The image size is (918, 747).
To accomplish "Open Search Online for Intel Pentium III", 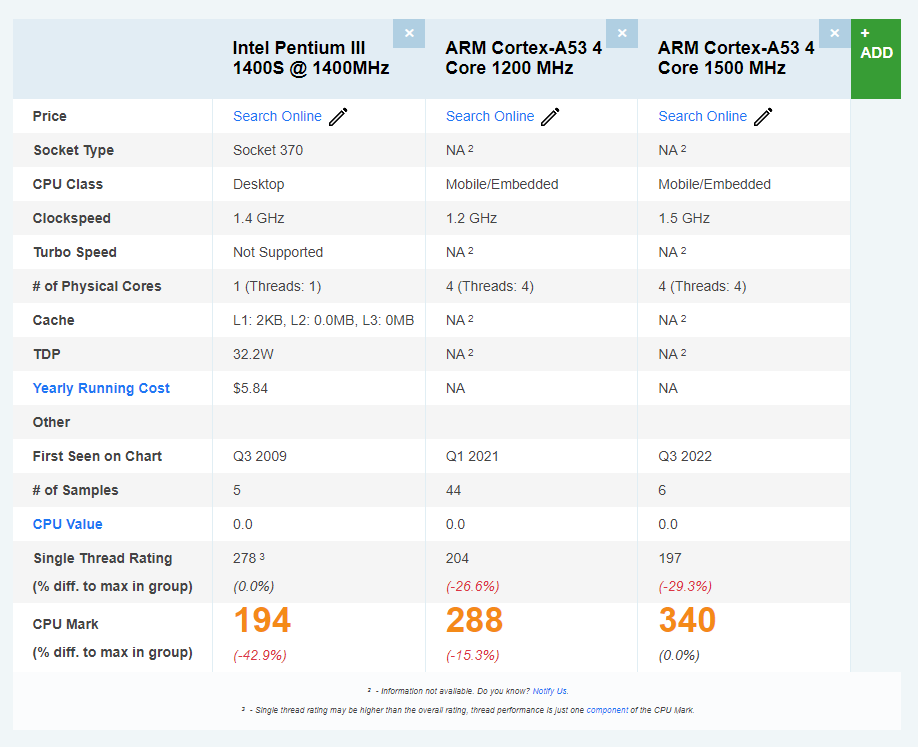I will pyautogui.click(x=278, y=116).
